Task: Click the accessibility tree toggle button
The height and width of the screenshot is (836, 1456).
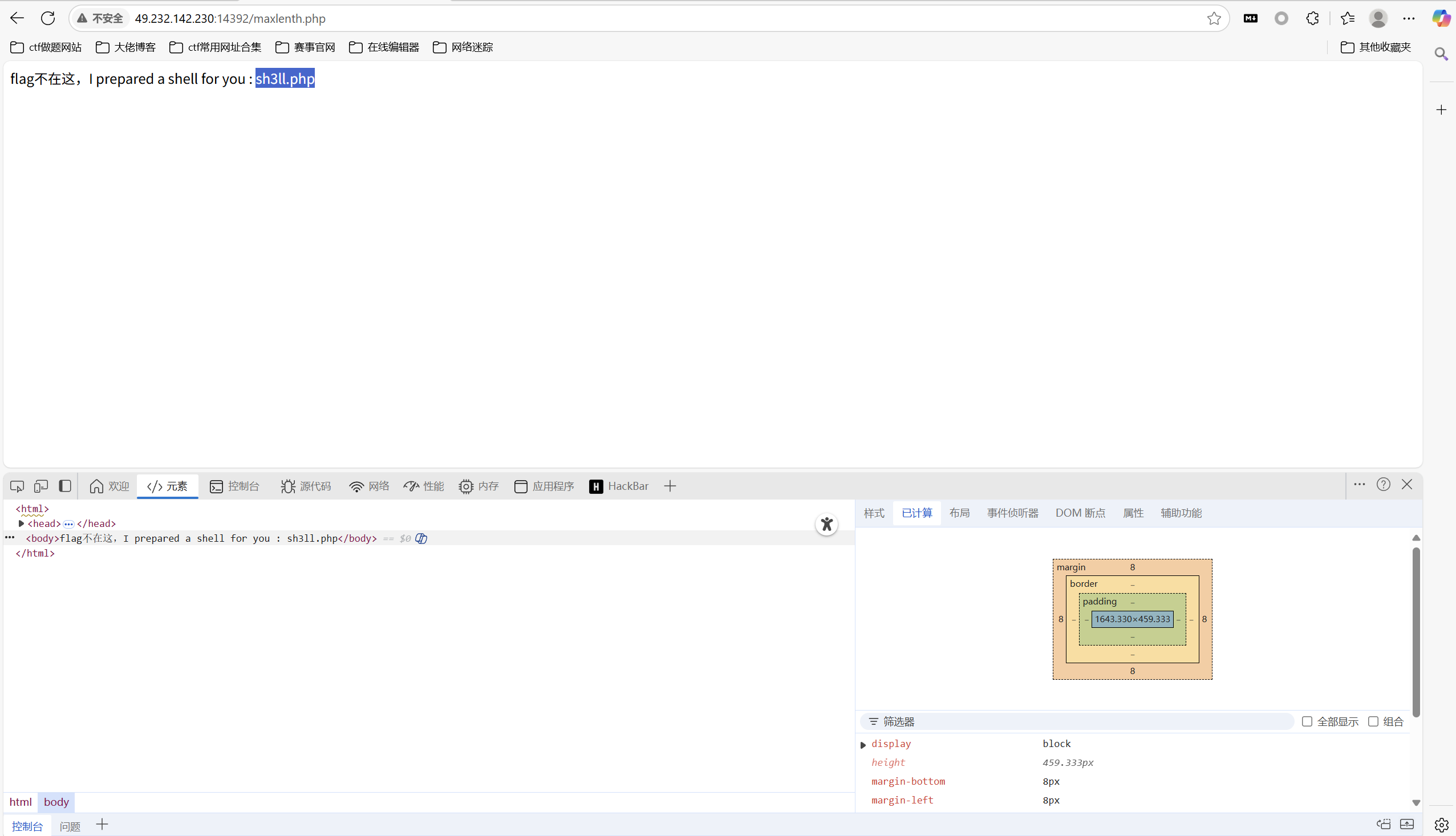Action: [x=826, y=524]
